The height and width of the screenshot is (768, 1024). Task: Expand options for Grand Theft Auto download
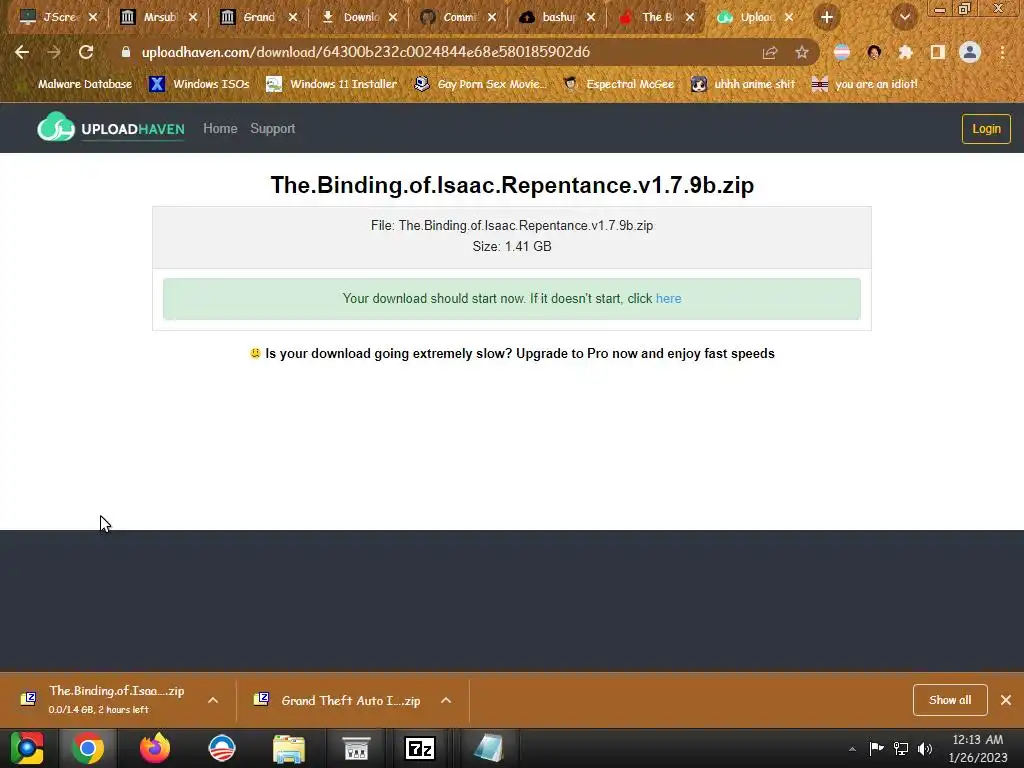tap(446, 700)
